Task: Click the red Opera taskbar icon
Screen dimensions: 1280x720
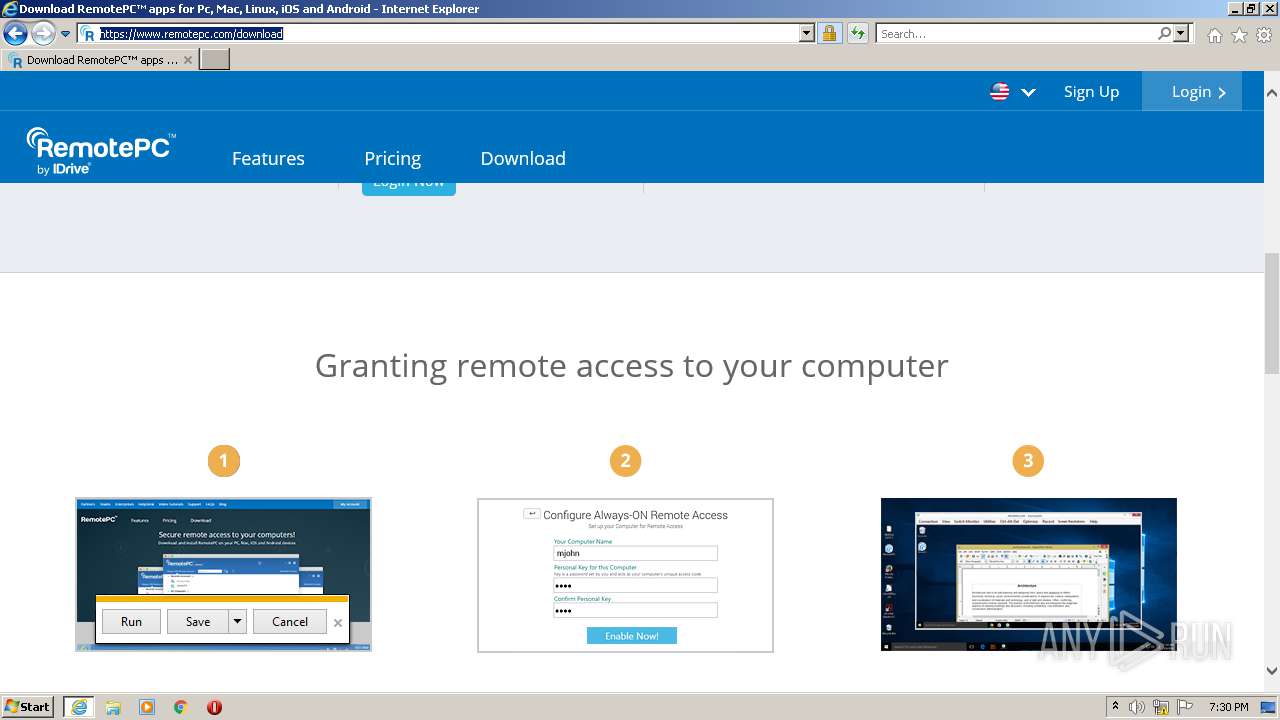Action: (x=214, y=707)
